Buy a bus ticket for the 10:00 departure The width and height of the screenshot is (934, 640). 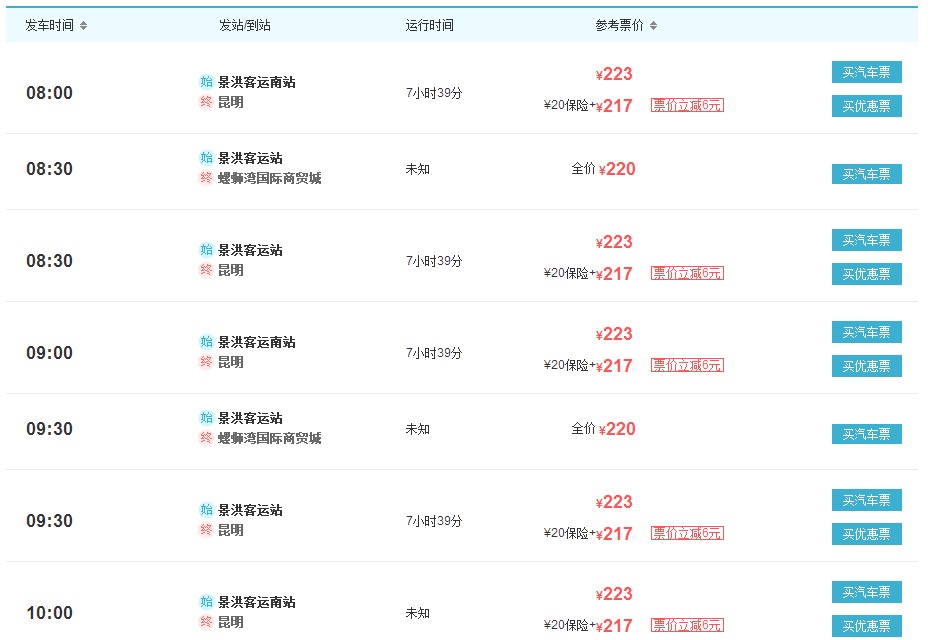click(x=867, y=592)
